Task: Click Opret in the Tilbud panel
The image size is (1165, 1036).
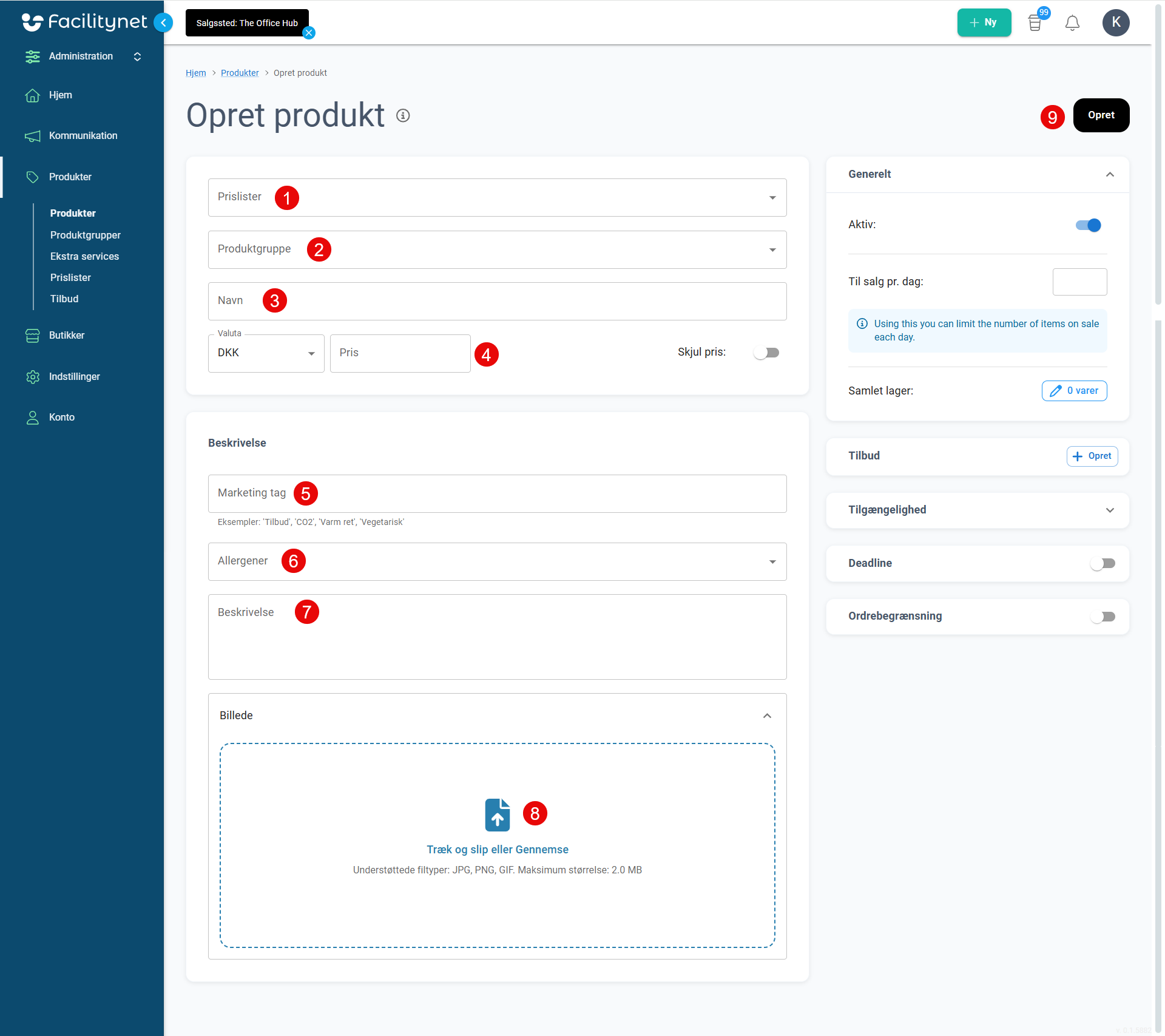Action: [1092, 456]
